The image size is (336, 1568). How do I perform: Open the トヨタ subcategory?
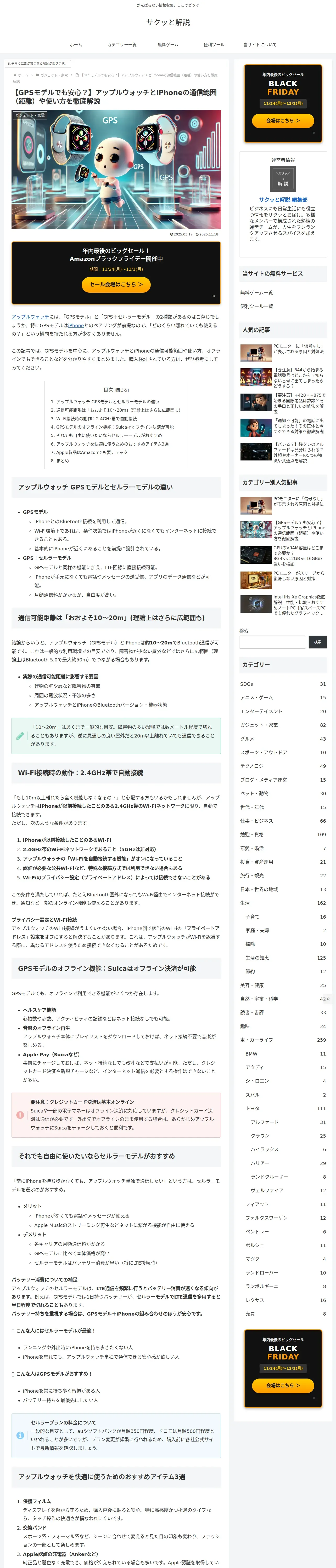tap(285, 1108)
